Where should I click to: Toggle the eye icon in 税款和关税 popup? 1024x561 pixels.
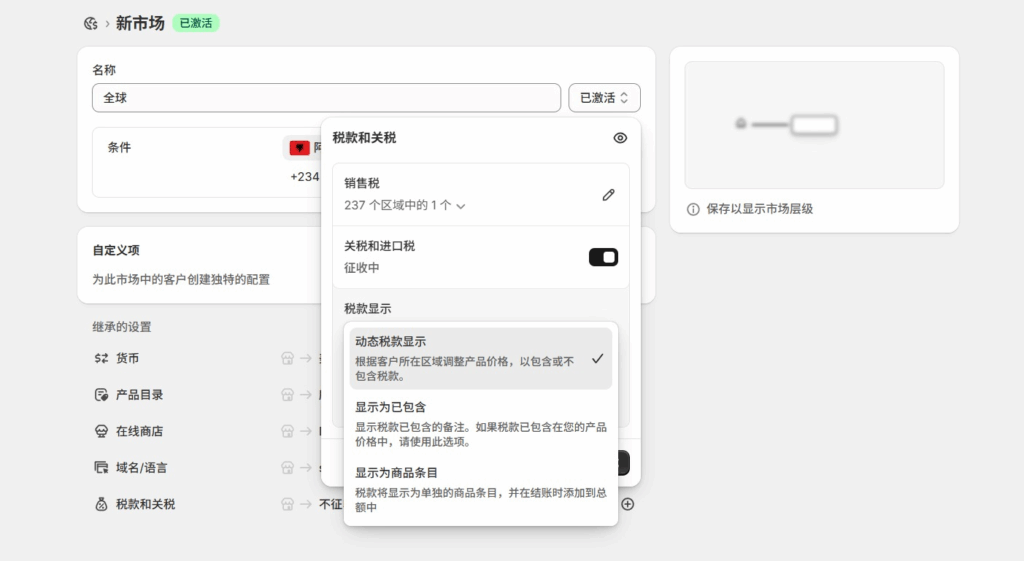point(620,138)
